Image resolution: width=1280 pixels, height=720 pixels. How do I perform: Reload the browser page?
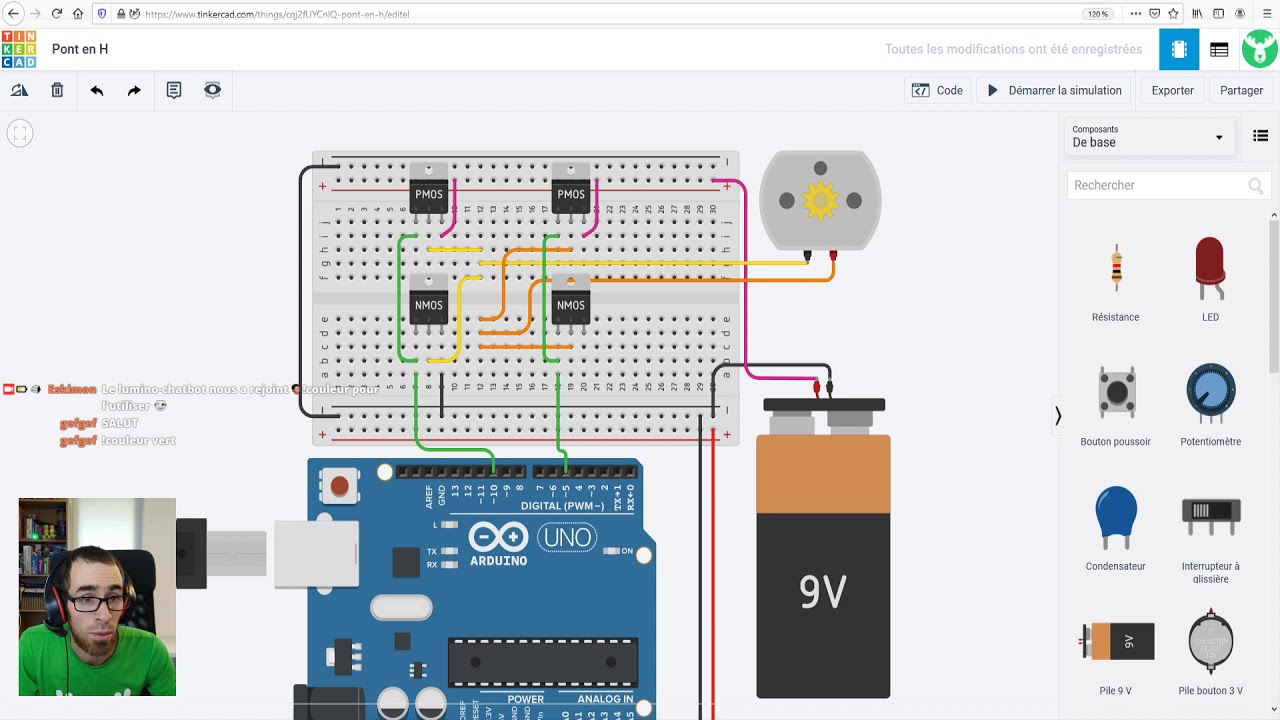(56, 14)
